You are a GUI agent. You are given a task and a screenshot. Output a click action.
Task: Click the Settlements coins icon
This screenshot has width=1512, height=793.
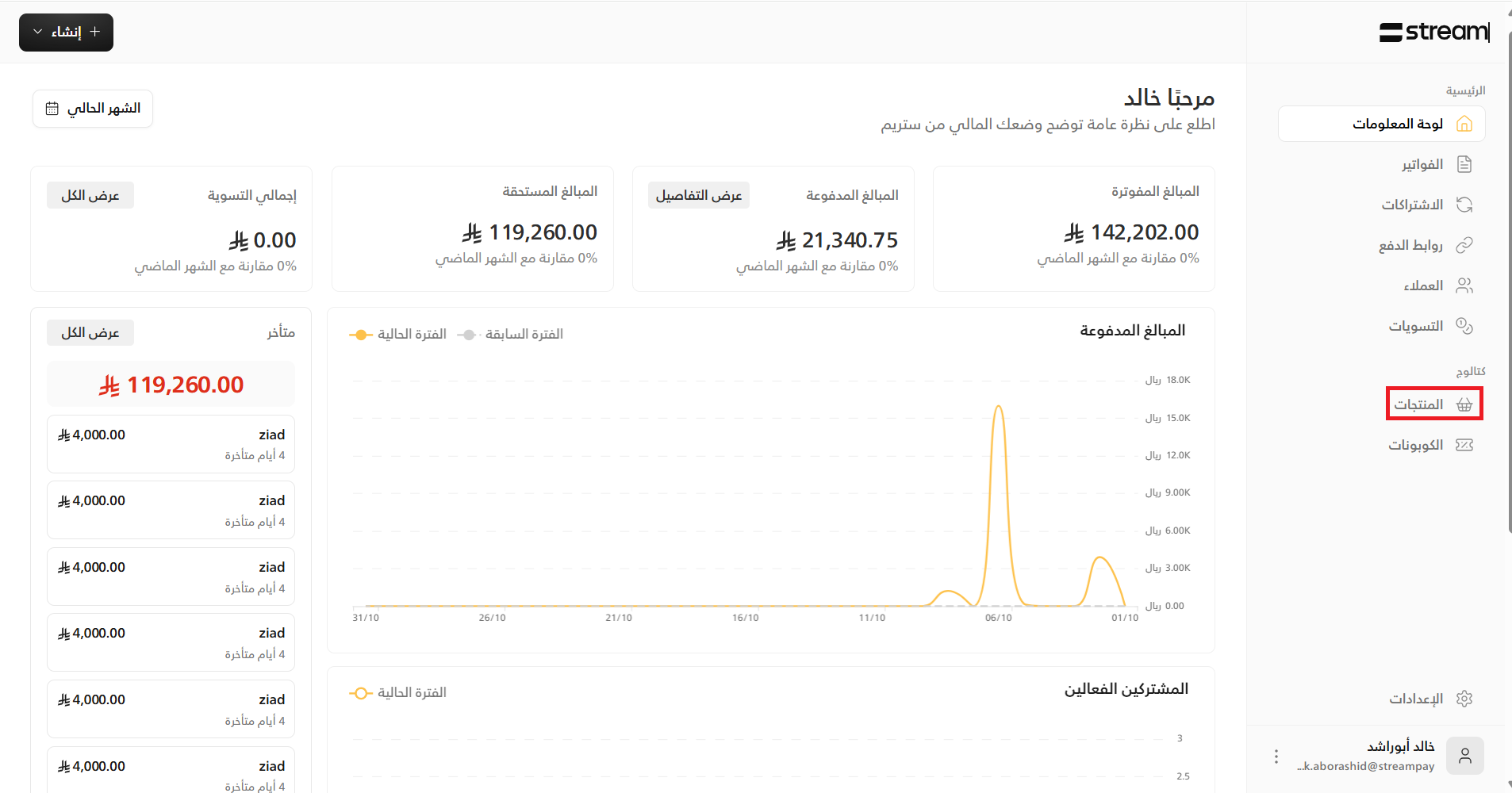1464,326
